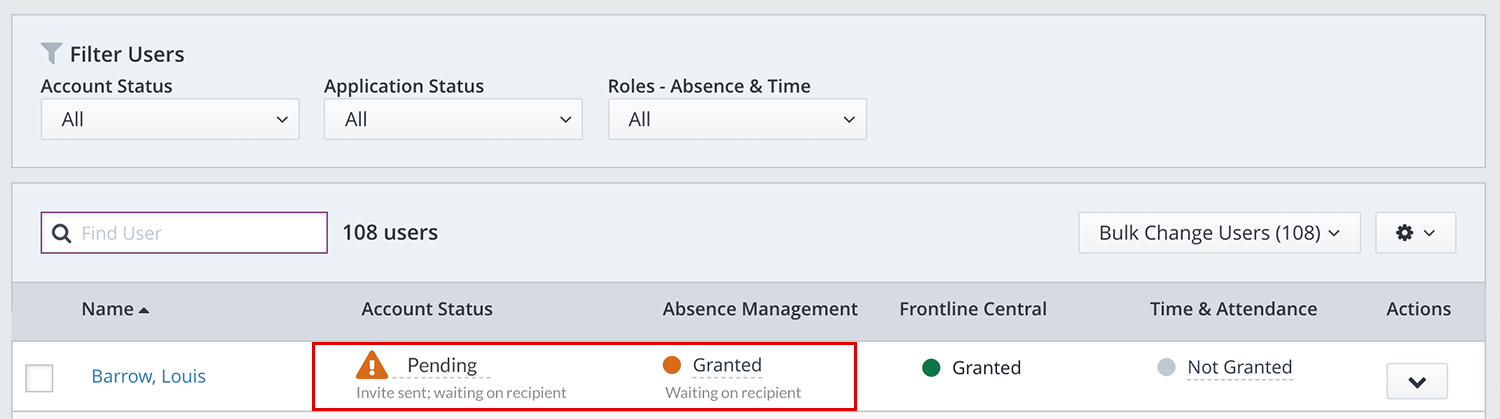Open the Barrow, Louis user link
Image resolution: width=1500 pixels, height=419 pixels.
tap(148, 377)
